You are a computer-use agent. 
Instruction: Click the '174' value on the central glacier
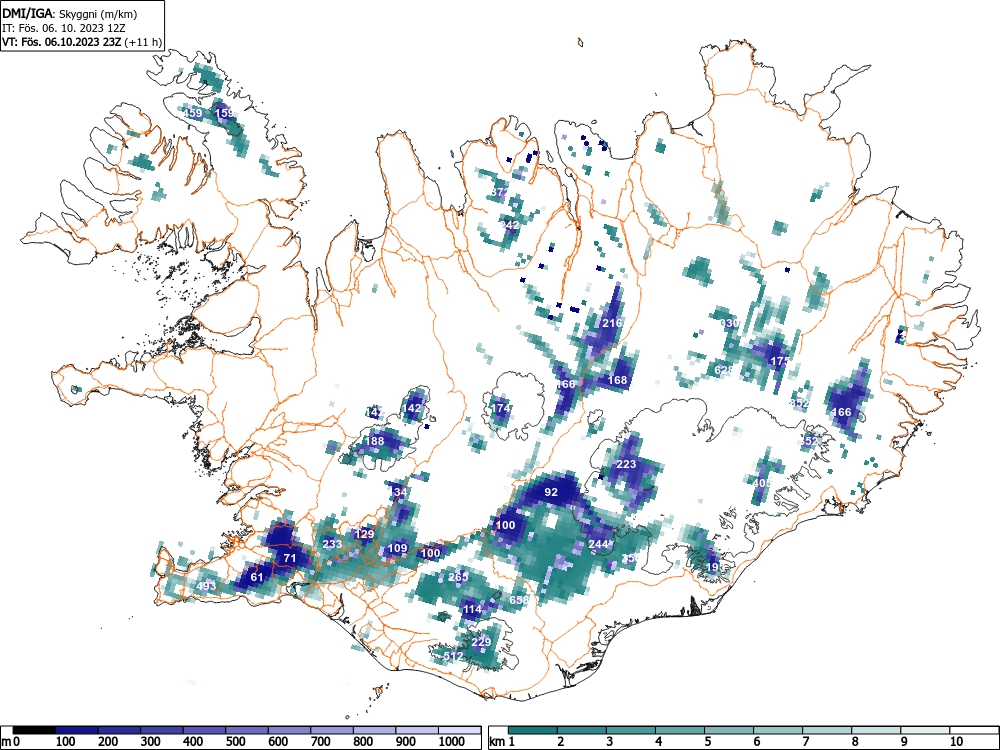(x=501, y=408)
